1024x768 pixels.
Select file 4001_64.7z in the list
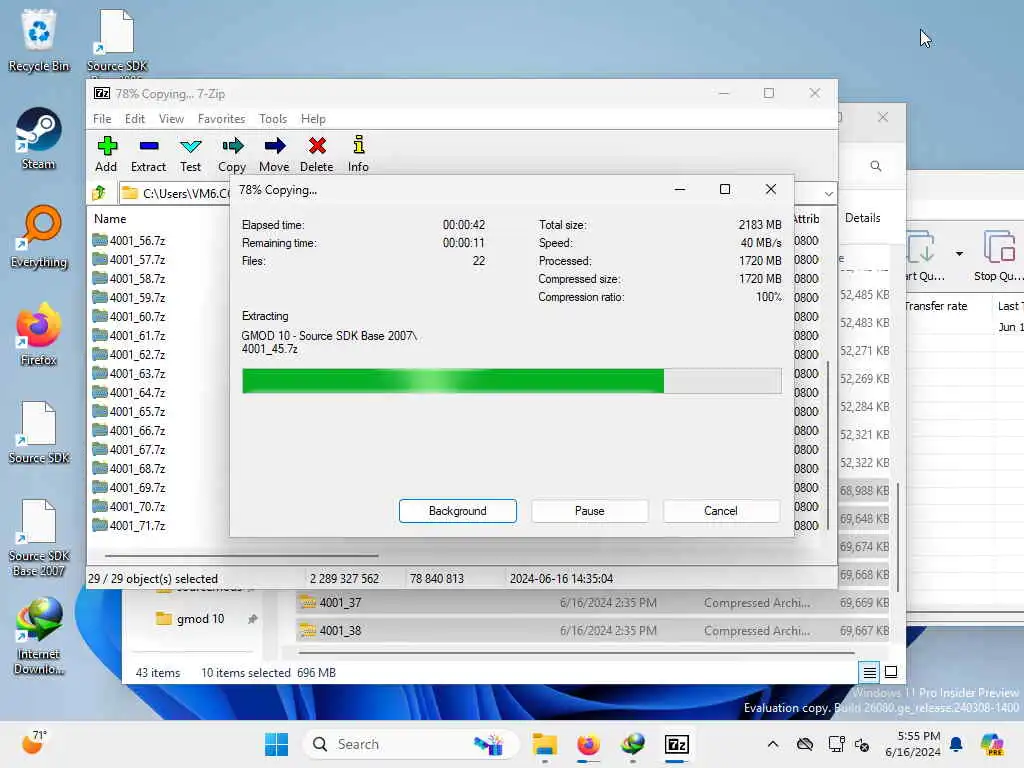click(x=129, y=392)
